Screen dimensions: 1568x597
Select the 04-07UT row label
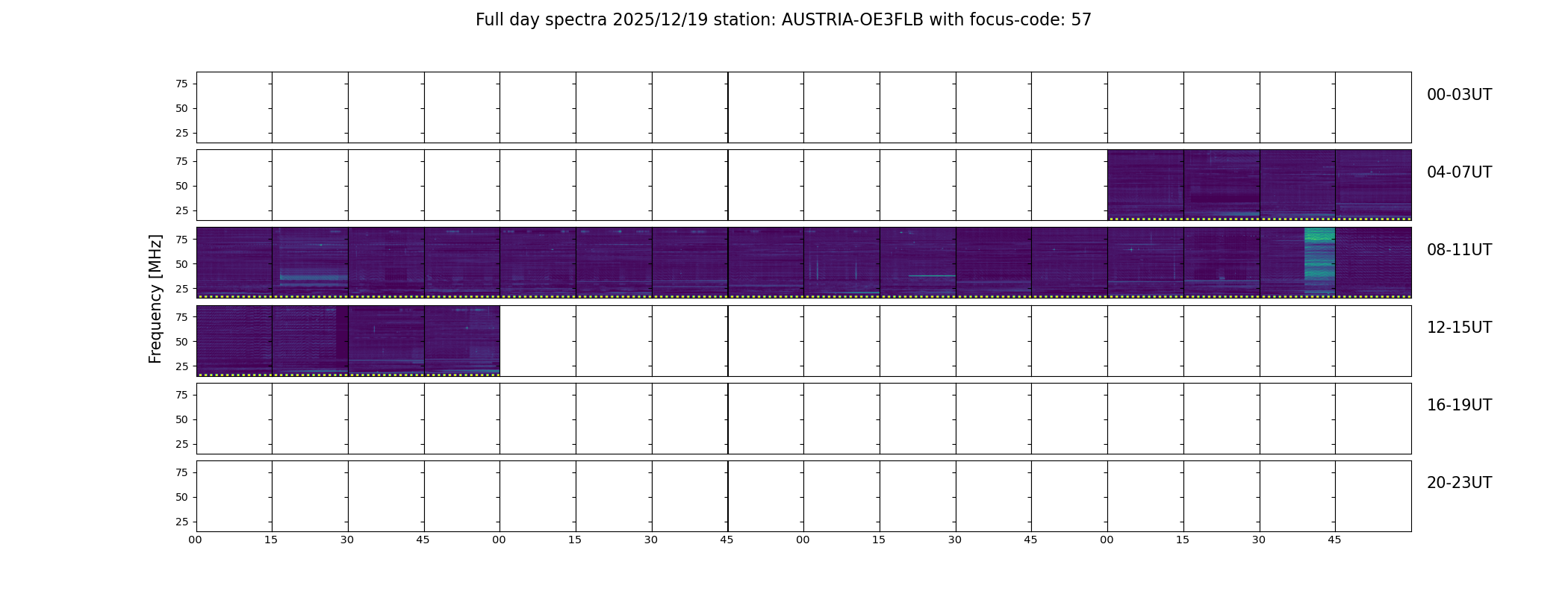click(x=1459, y=172)
